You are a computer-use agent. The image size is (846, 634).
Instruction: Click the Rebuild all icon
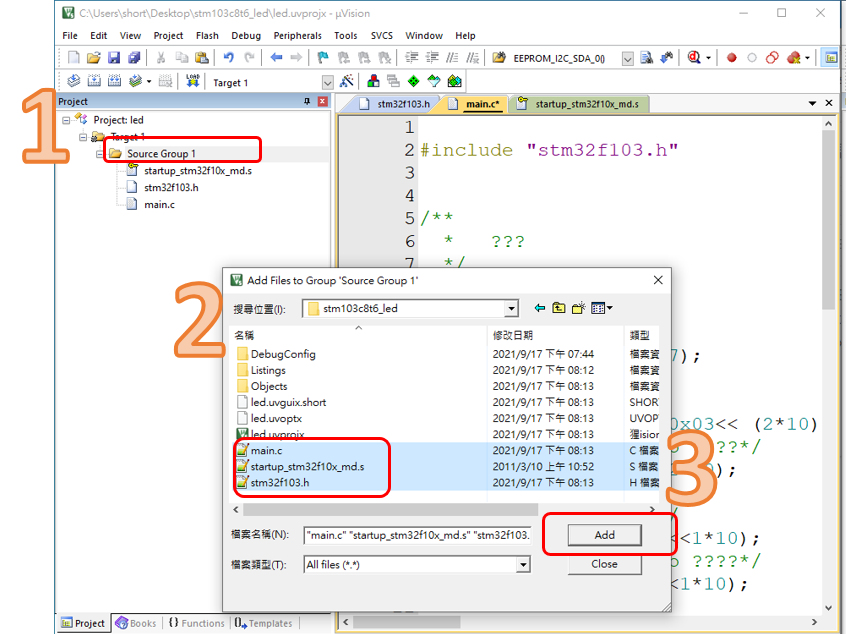click(x=114, y=81)
